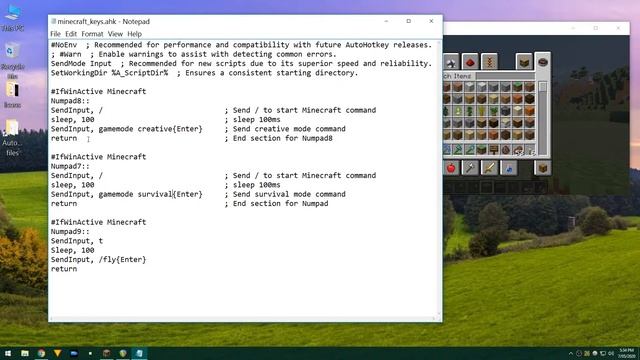Open File Explorer from the taskbar
This screenshot has height=360, width=640.
click(25, 353)
